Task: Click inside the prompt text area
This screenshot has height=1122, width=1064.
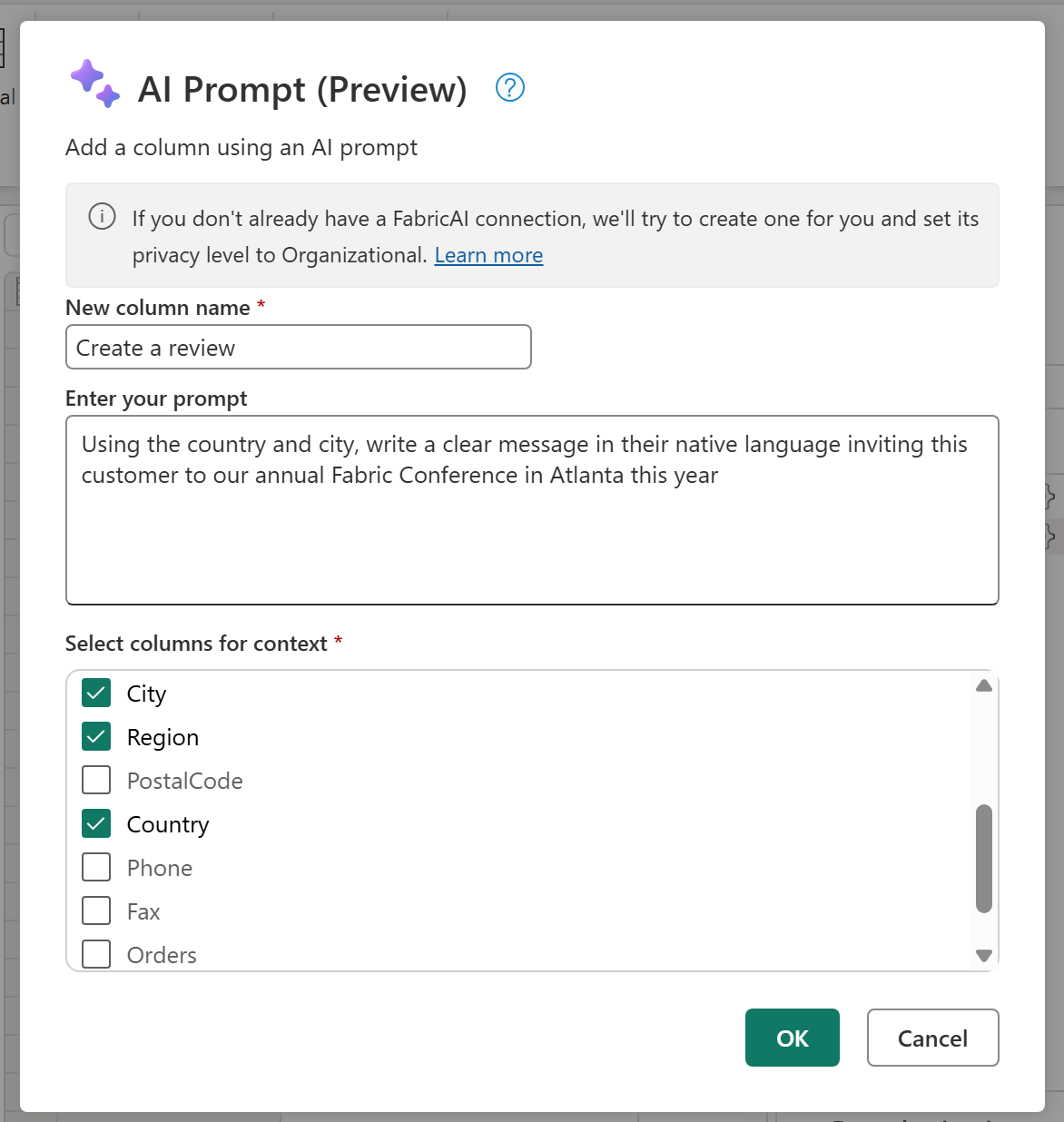Action: point(531,508)
